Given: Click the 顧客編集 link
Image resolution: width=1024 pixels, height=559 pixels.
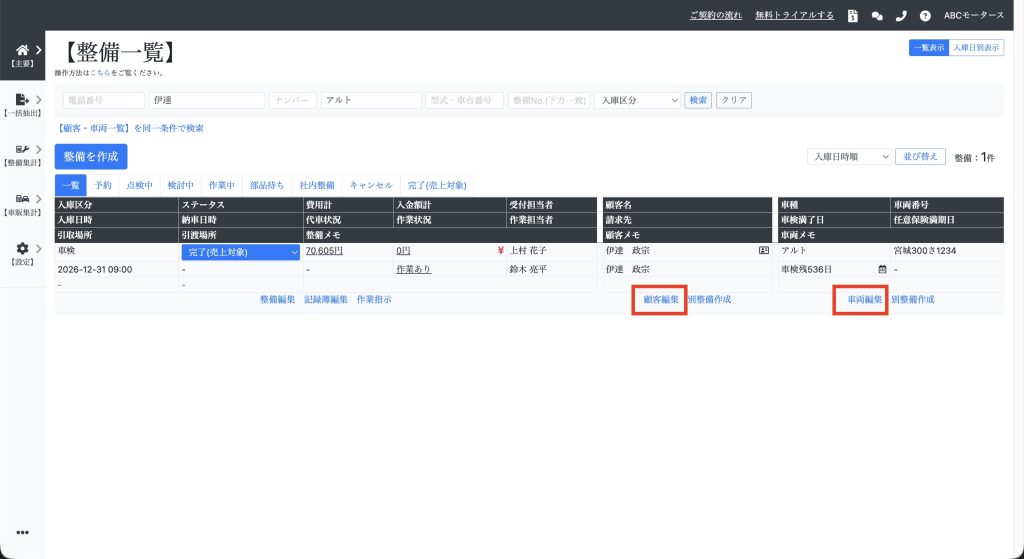Looking at the screenshot, I should [661, 300].
